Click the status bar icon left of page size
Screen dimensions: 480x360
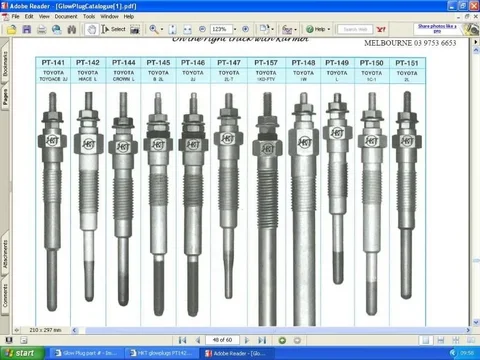click(17, 330)
